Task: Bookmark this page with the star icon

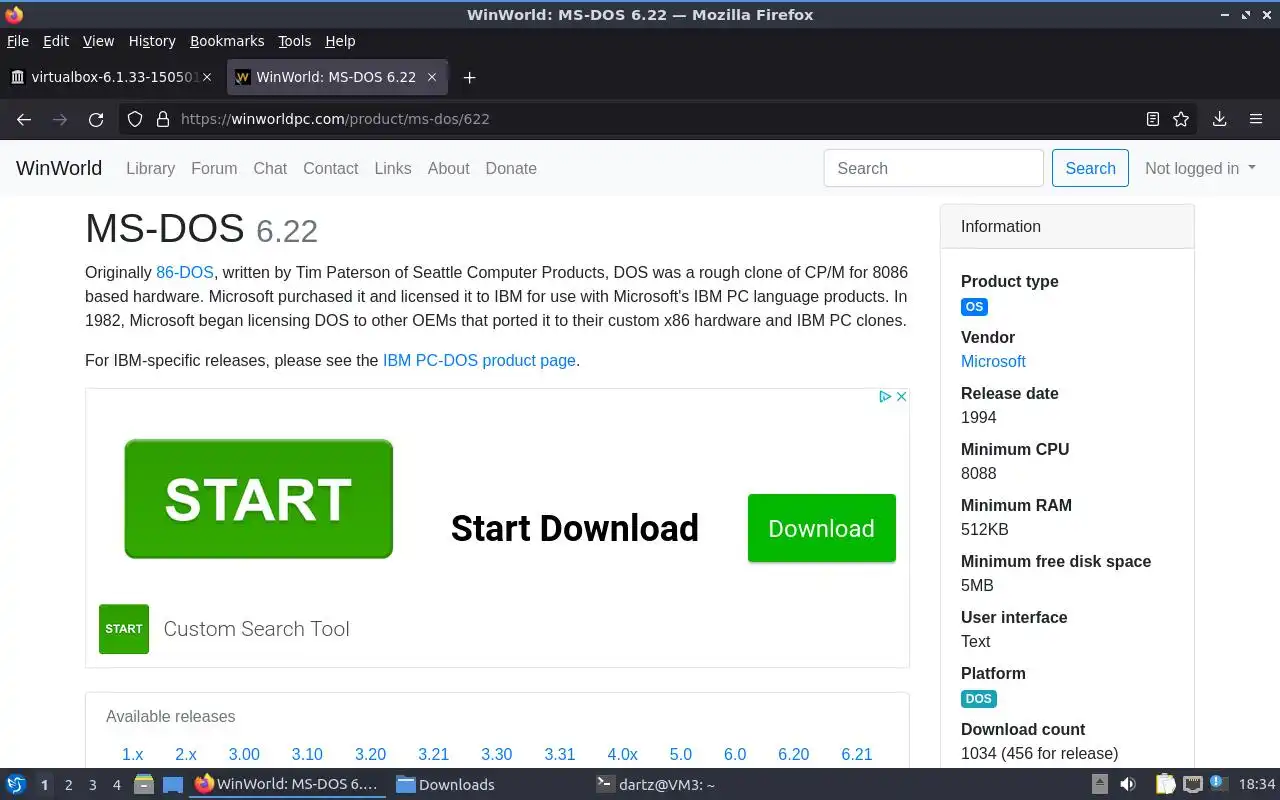Action: [1181, 119]
